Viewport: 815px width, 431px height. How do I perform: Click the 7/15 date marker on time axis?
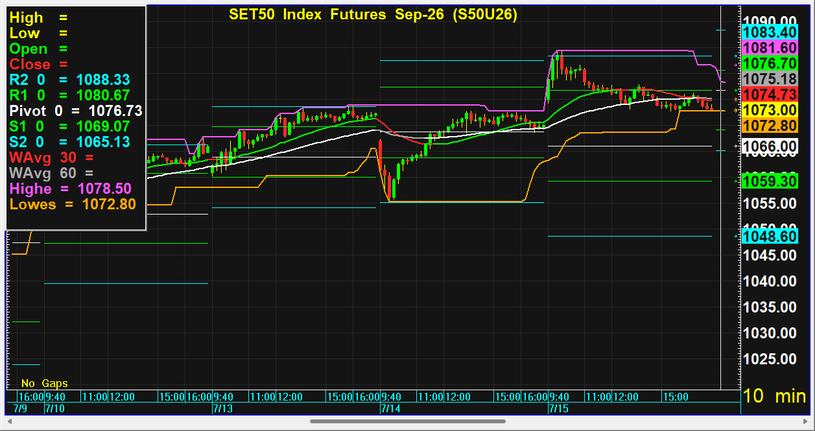[559, 409]
